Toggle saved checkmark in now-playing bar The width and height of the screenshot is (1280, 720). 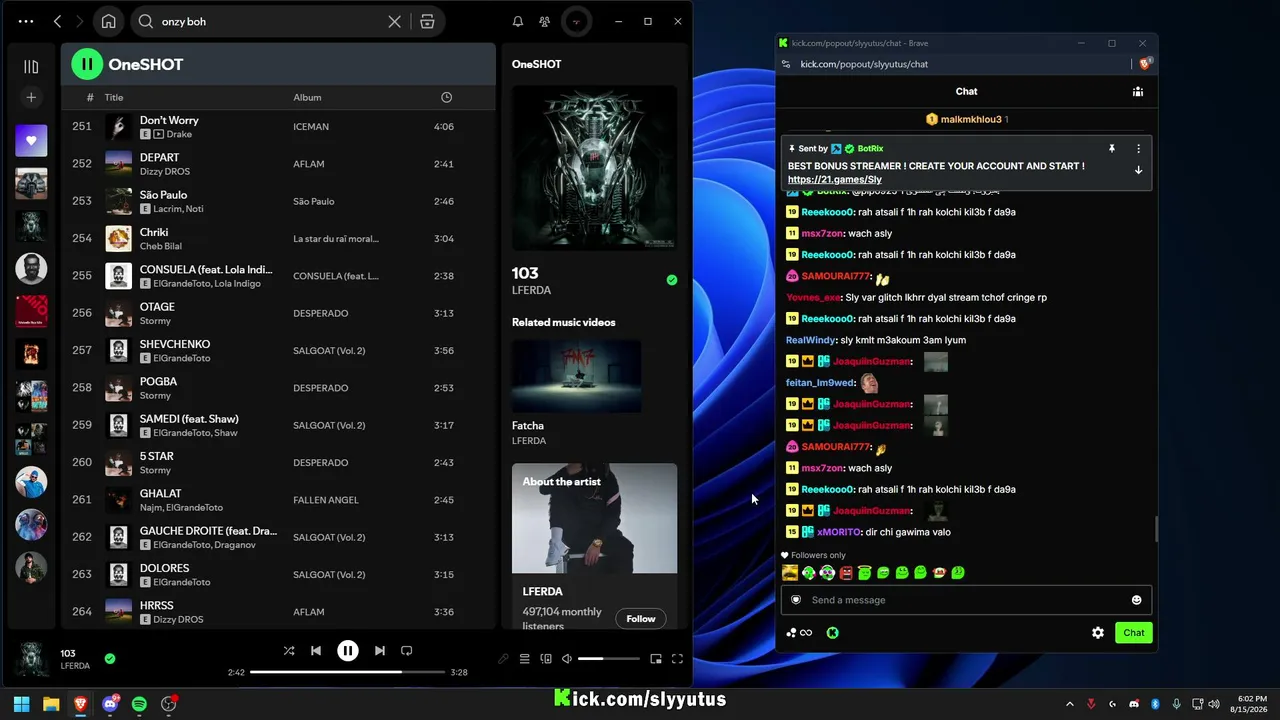[x=110, y=659]
